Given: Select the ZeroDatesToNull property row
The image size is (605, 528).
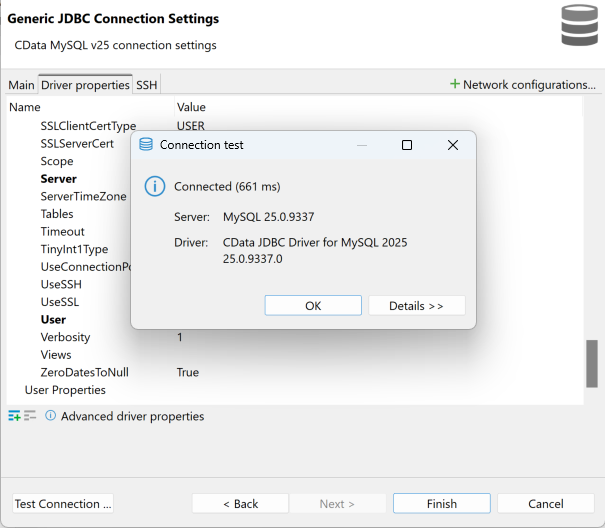Looking at the screenshot, I should pyautogui.click(x=84, y=372).
